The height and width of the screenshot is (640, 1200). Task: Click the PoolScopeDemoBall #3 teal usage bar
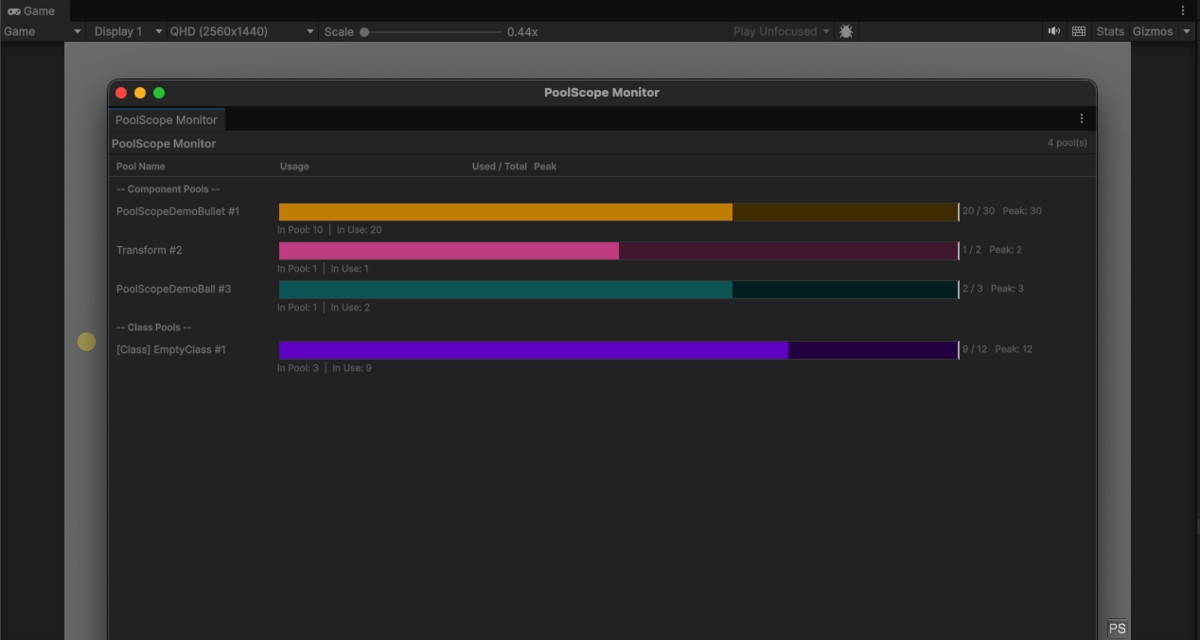(618, 290)
